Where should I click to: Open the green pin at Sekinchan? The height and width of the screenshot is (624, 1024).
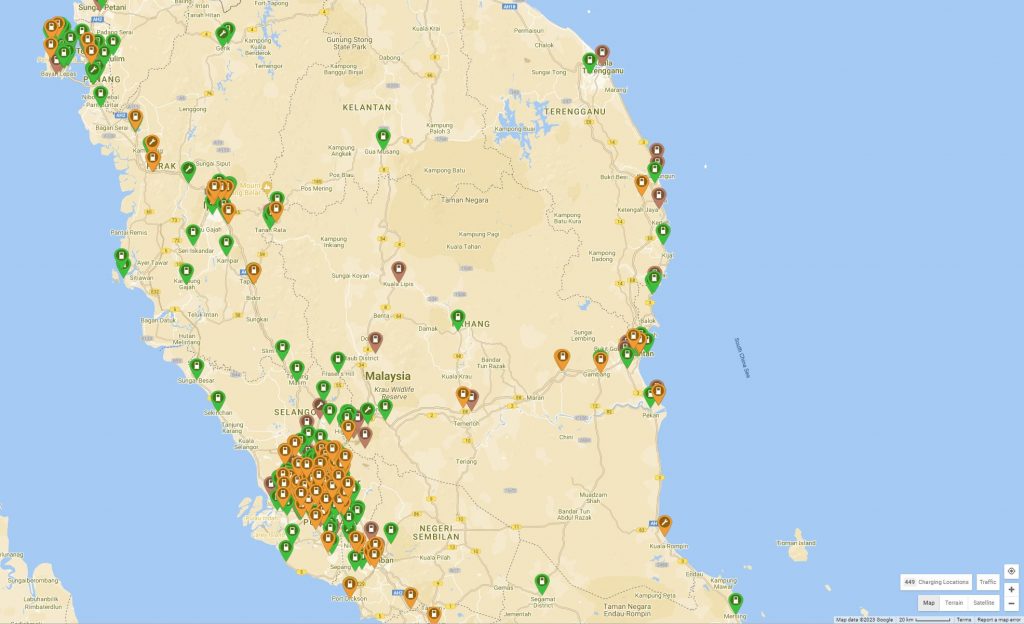tap(212, 396)
